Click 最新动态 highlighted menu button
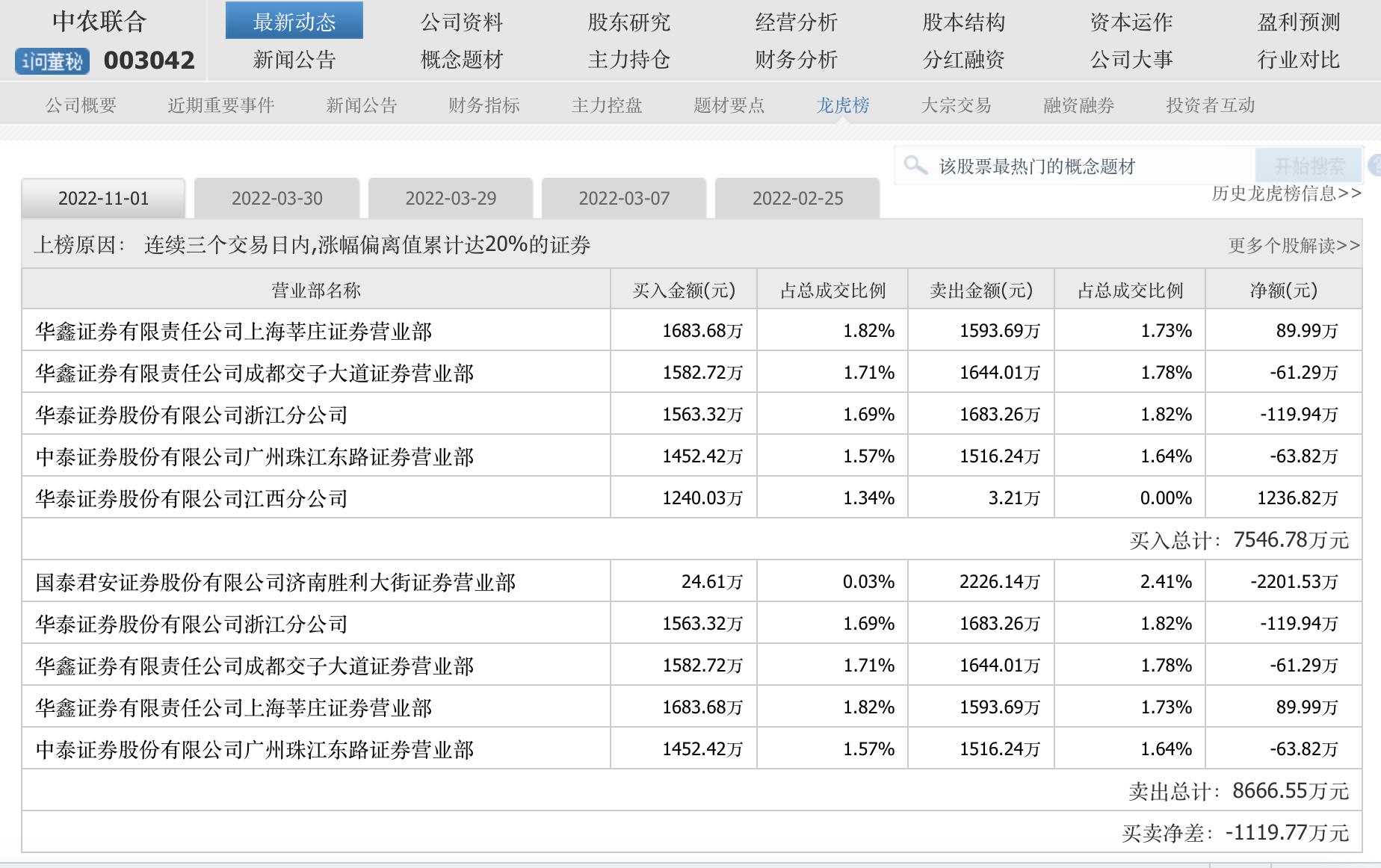Screen dimensions: 1381x868 (x=294, y=21)
